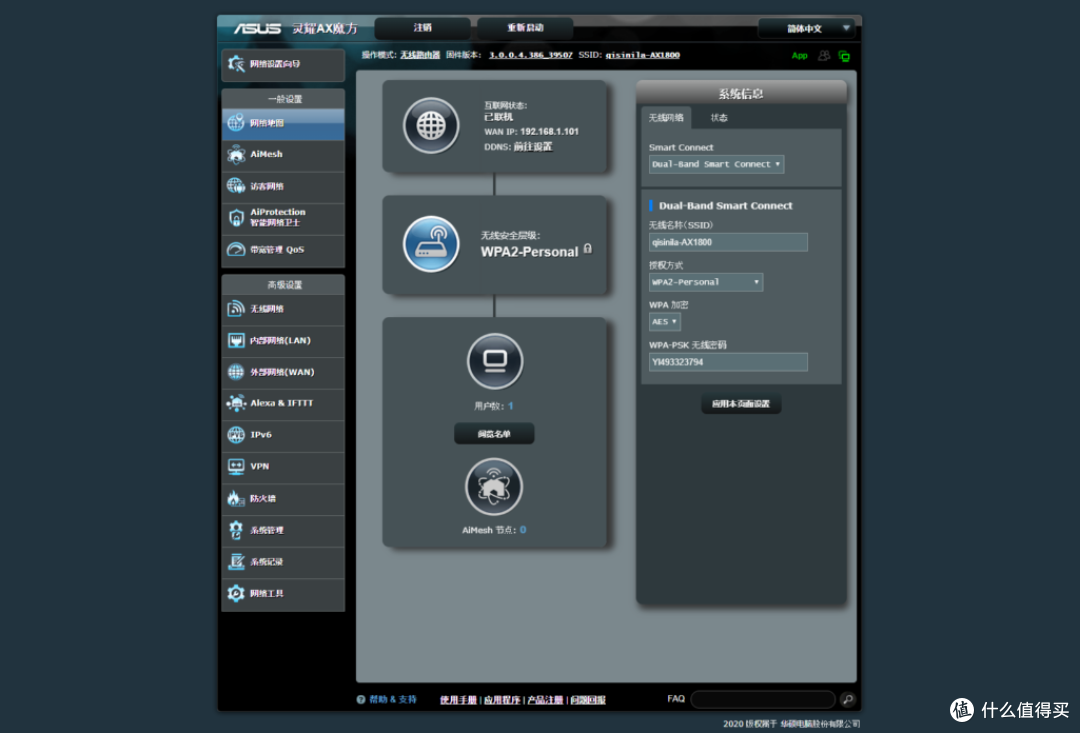Viewport: 1080px width, 733px height.
Task: Open Alexa & IFTTT icon
Action: tap(236, 403)
